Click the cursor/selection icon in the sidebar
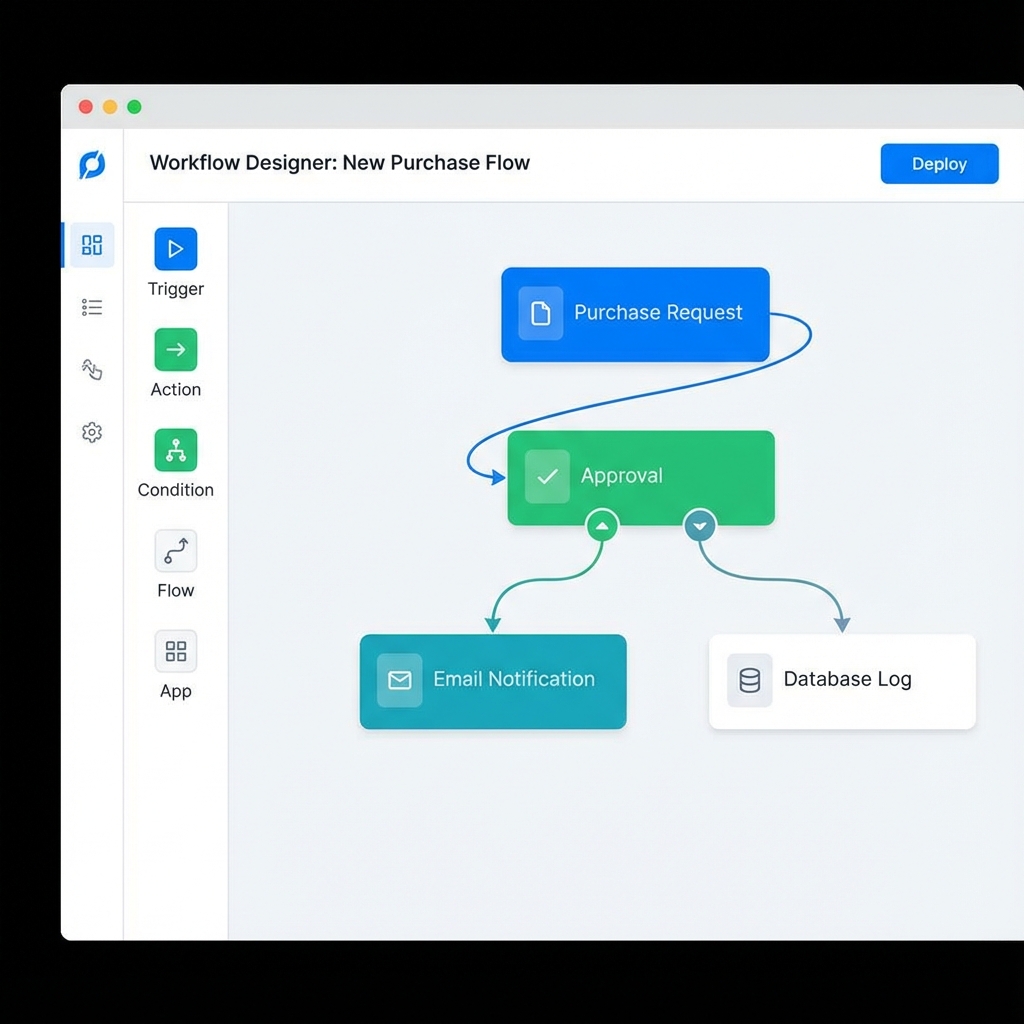Viewport: 1024px width, 1024px height. point(91,369)
